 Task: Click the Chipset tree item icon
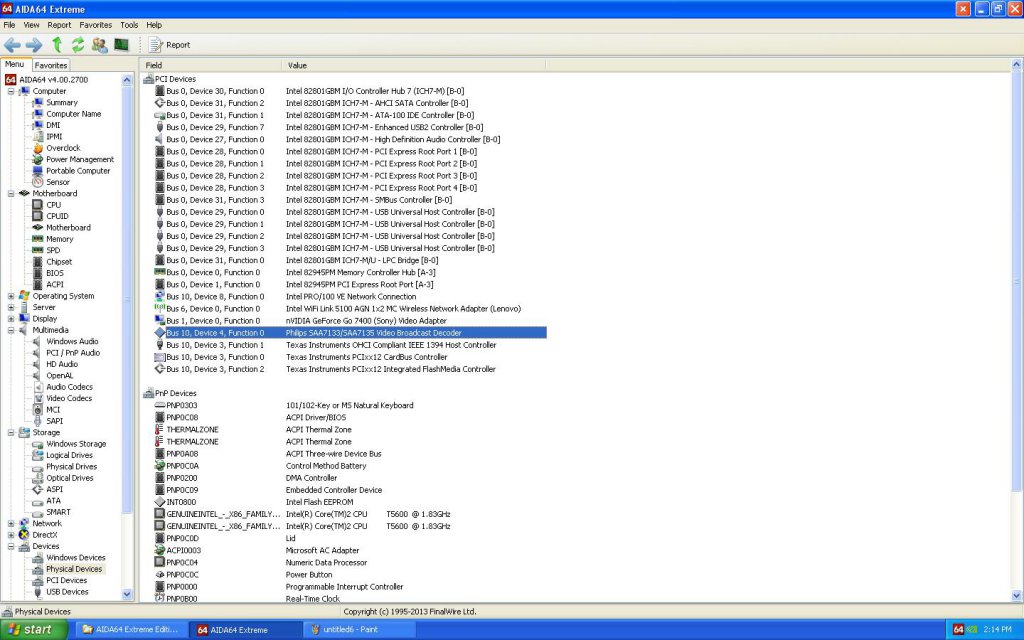coord(37,262)
